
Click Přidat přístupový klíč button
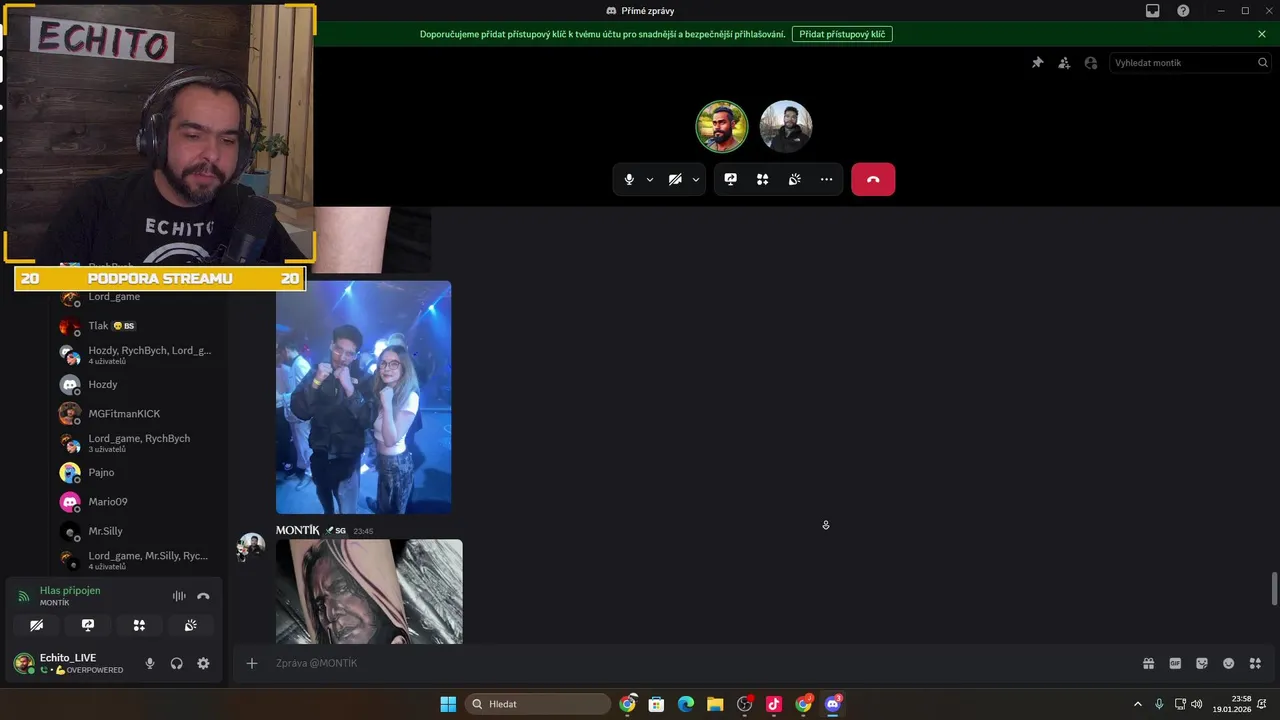(842, 34)
